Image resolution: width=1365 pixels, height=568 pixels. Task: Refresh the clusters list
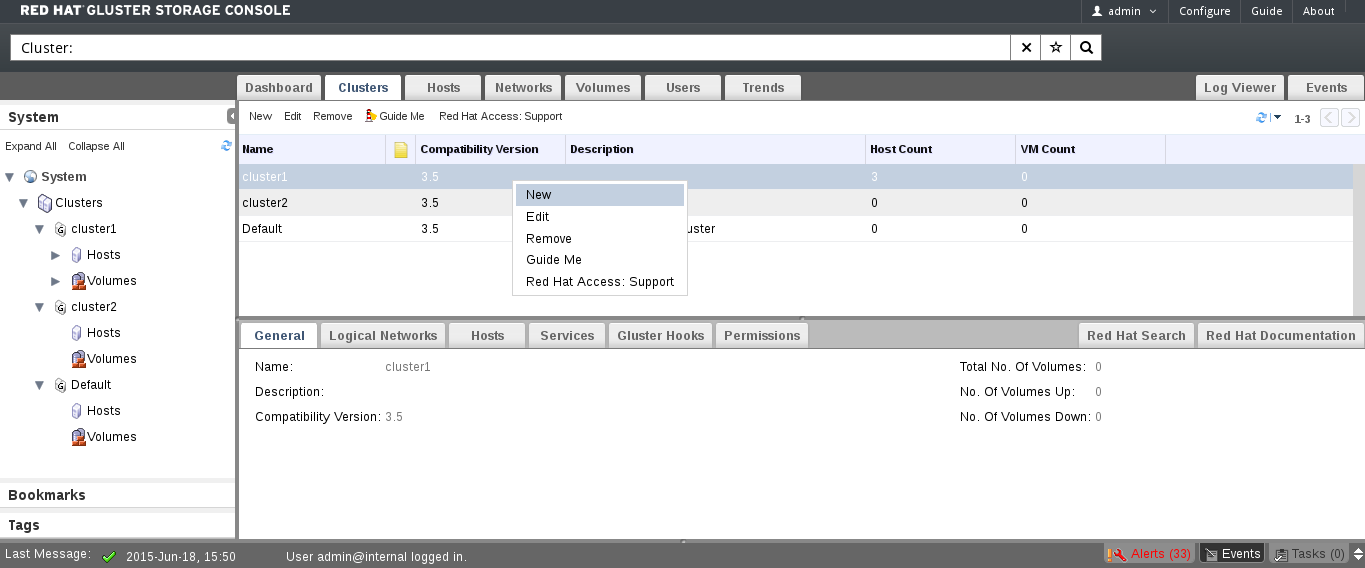(1262, 118)
